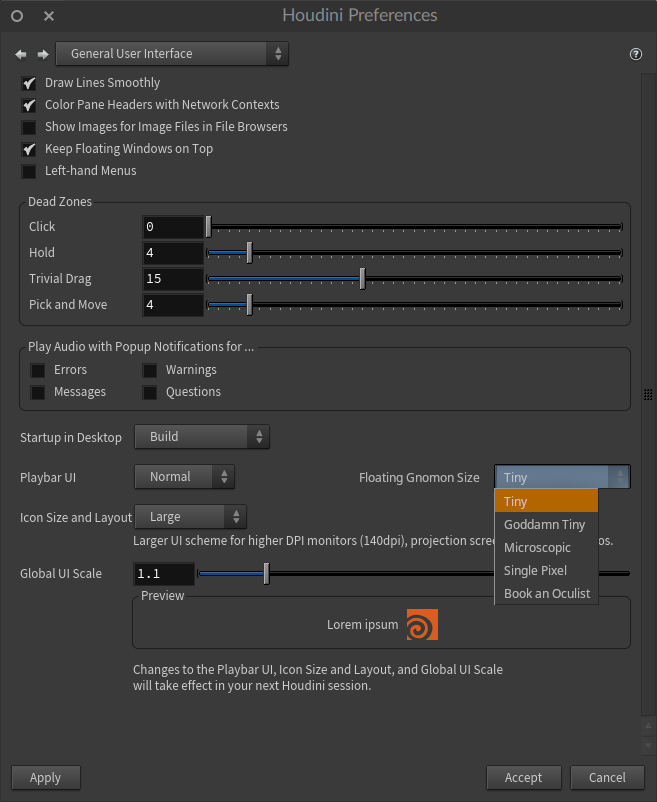Viewport: 657px width, 802px height.
Task: Check the Errors audio notification box
Action: pyautogui.click(x=38, y=370)
